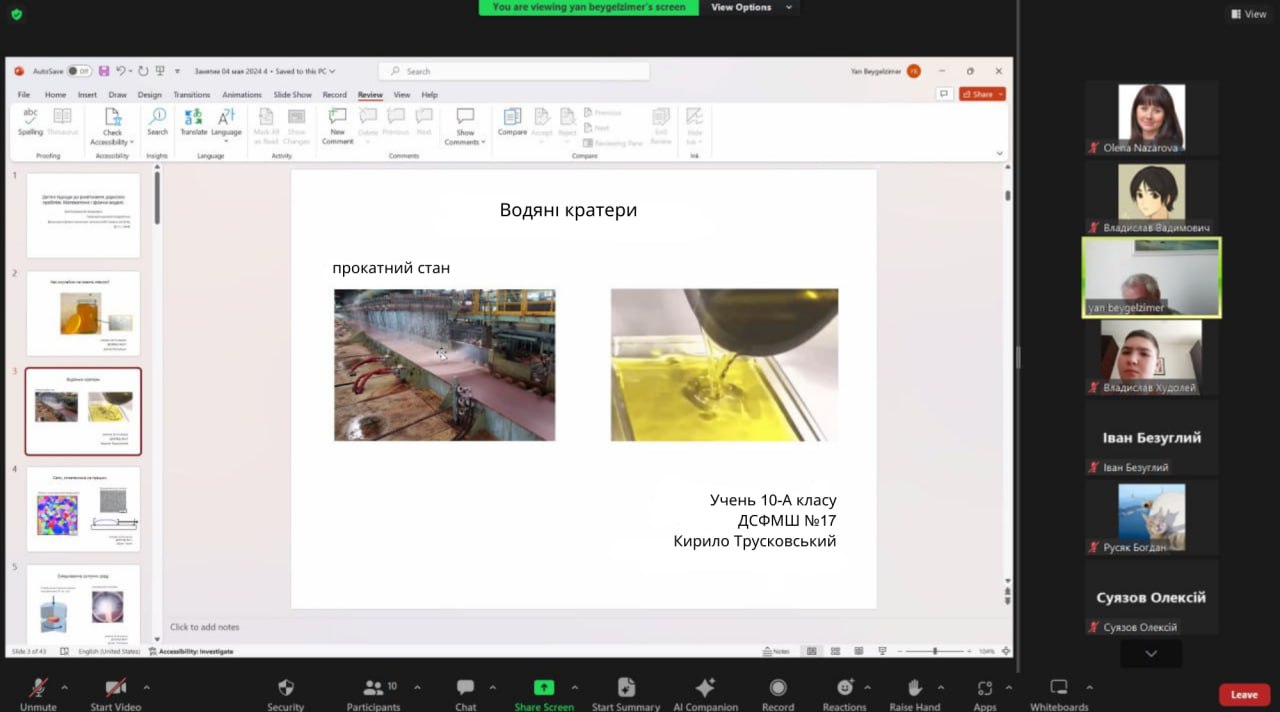The height and width of the screenshot is (712, 1280).
Task: Open the Show Comments dropdown
Action: coord(465,142)
